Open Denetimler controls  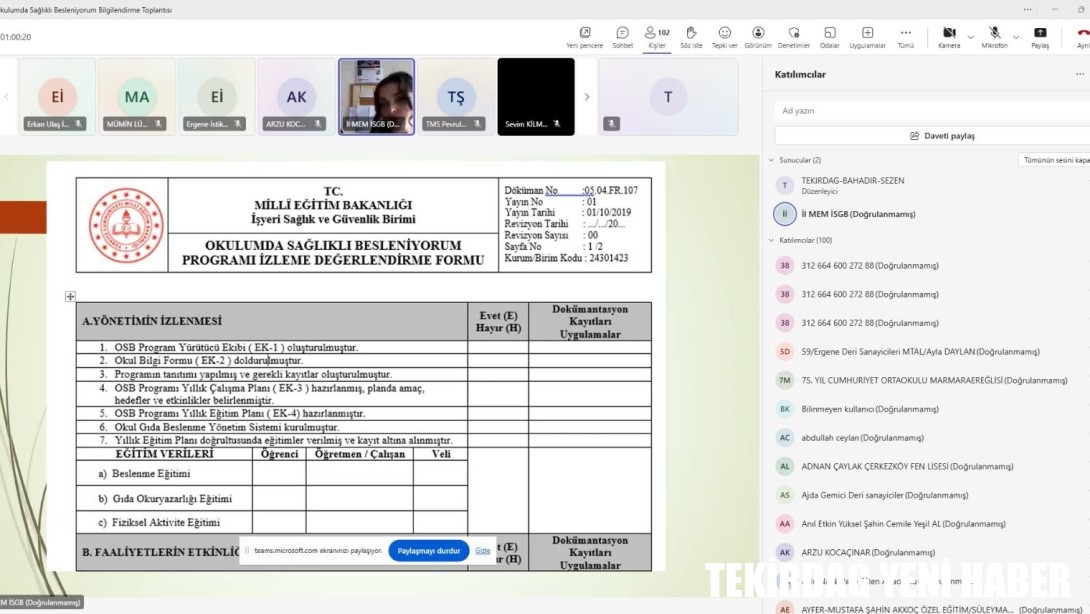[794, 38]
